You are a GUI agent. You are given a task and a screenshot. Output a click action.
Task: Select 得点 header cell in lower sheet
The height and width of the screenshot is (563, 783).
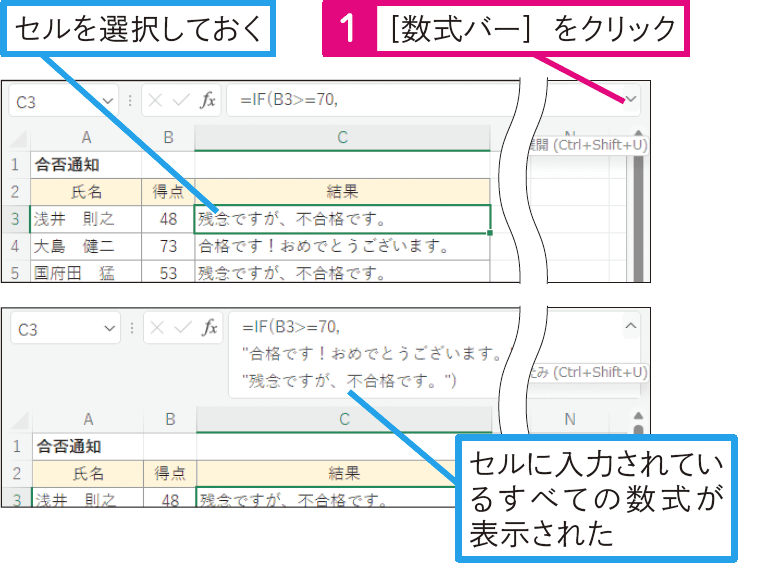tap(170, 473)
